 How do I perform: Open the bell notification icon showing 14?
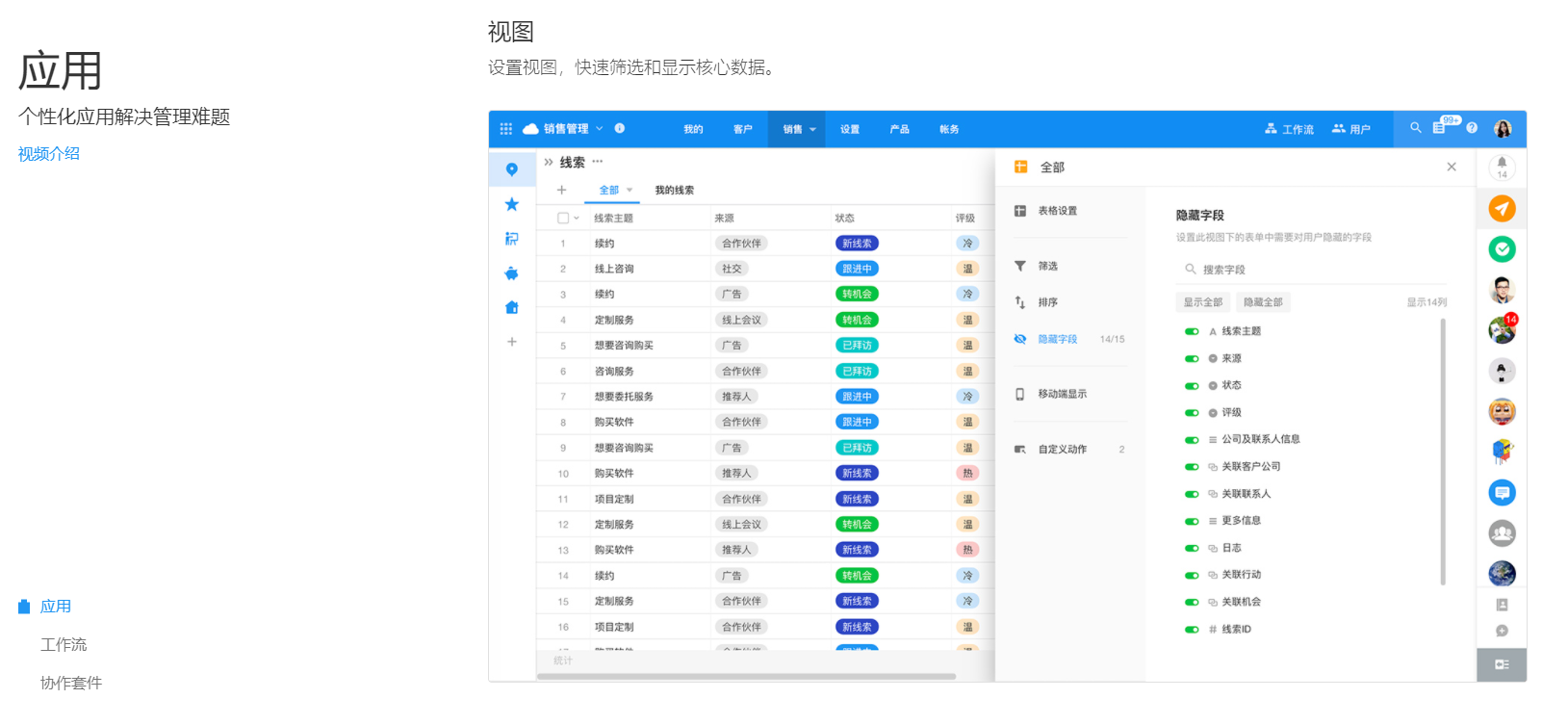tap(1503, 168)
